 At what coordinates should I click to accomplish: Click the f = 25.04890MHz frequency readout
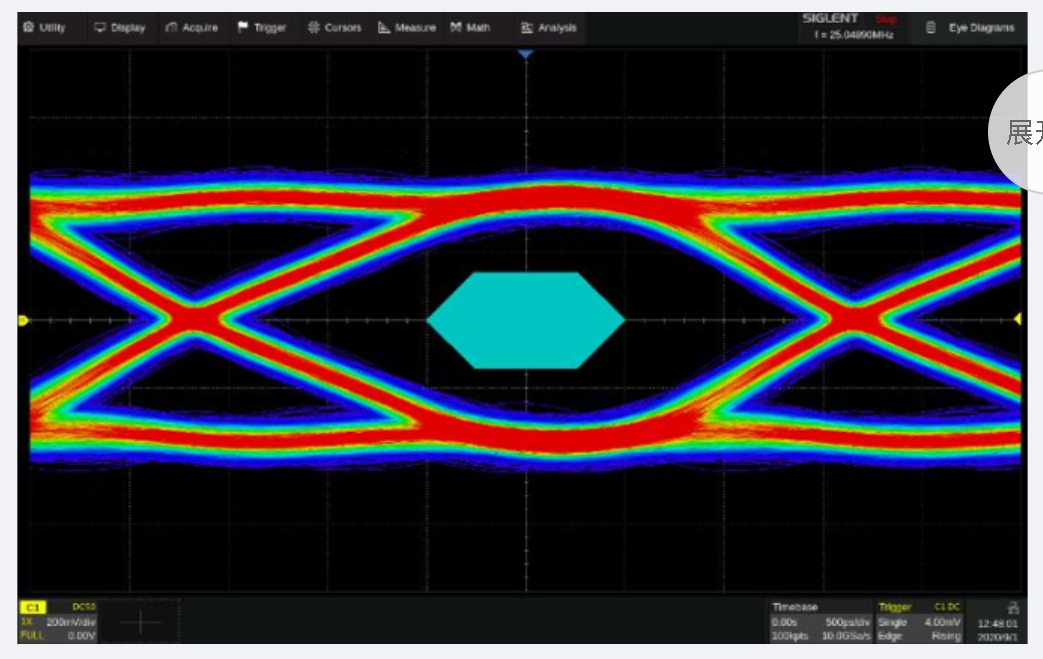(x=853, y=35)
